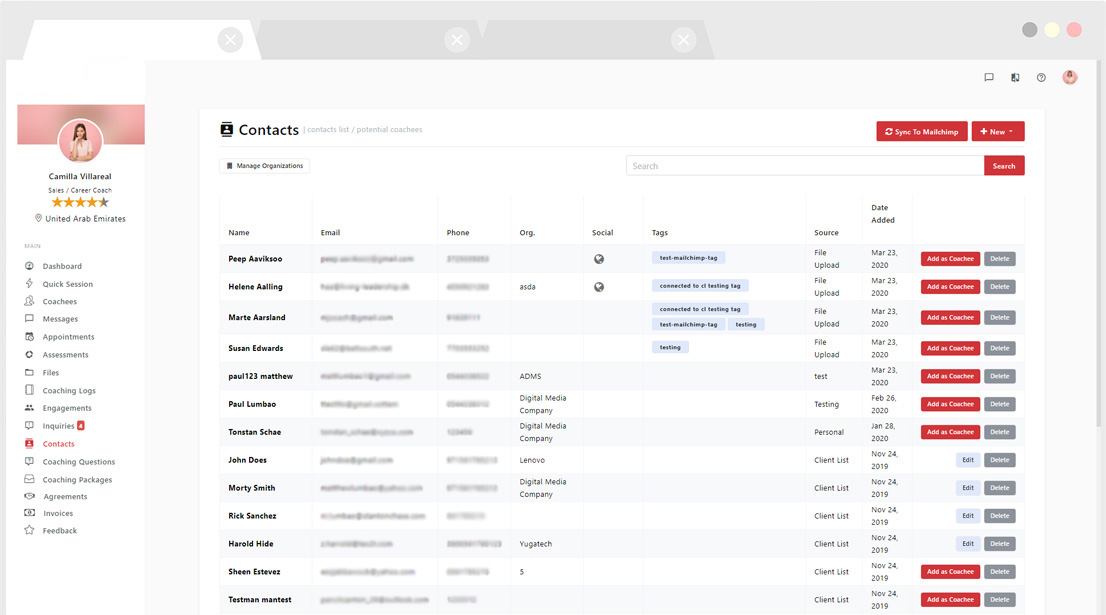Open the Dashboard menu item
Image resolution: width=1106 pixels, height=615 pixels.
click(x=62, y=266)
